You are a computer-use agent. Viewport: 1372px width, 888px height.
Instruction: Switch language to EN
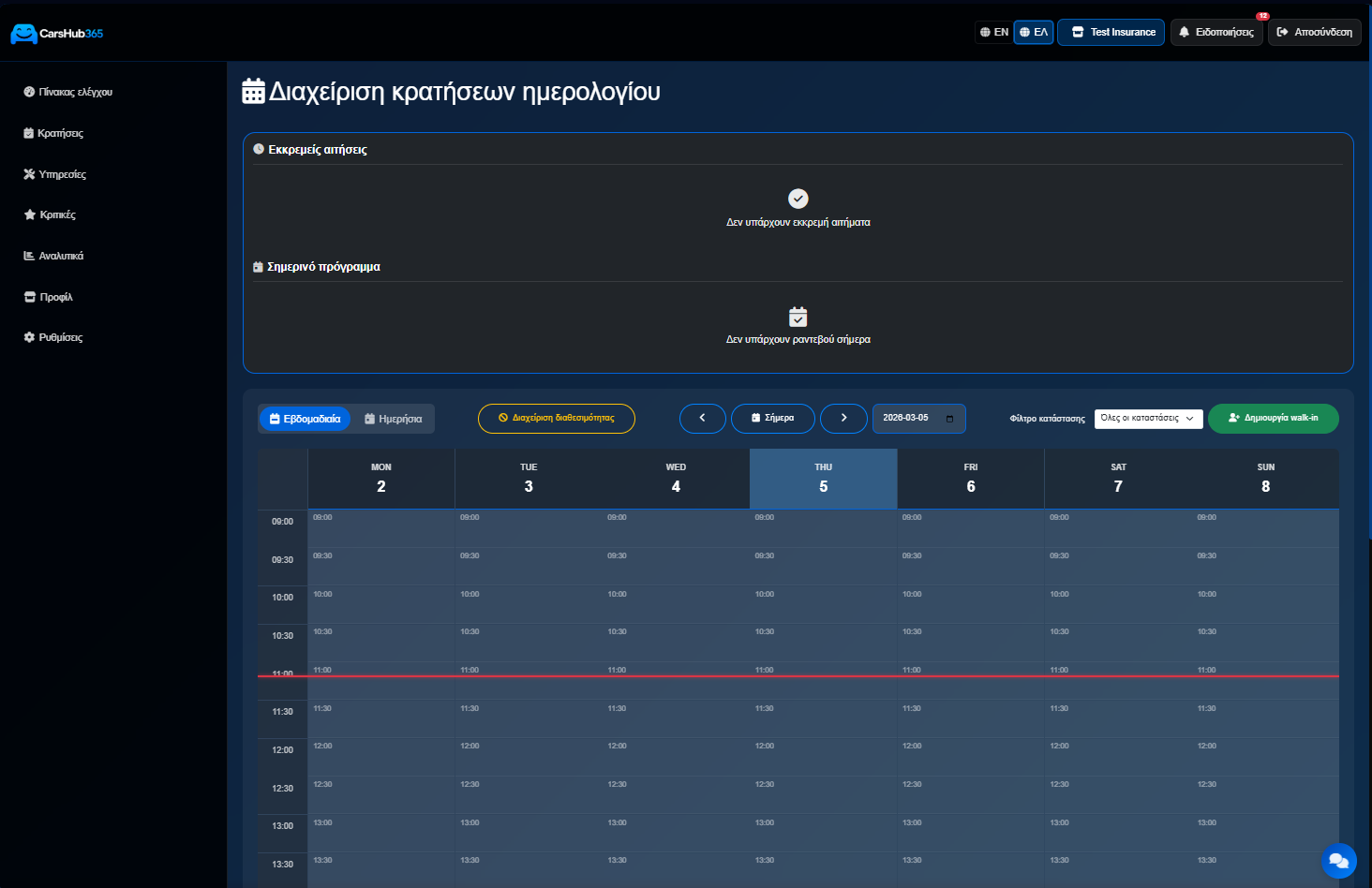click(993, 32)
